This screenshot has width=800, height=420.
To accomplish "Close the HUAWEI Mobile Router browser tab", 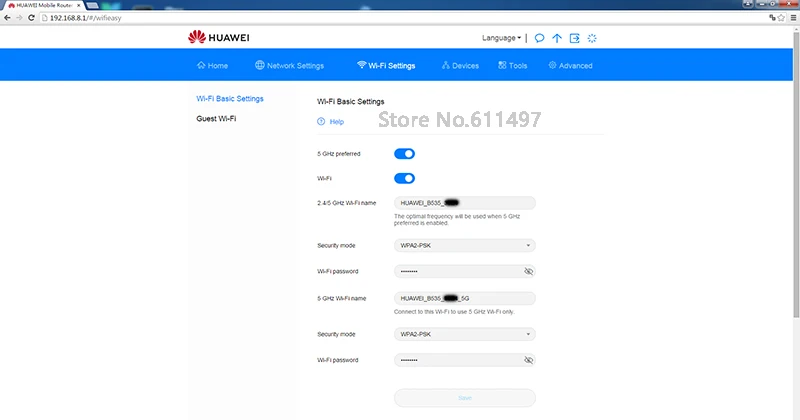I will [x=79, y=5].
